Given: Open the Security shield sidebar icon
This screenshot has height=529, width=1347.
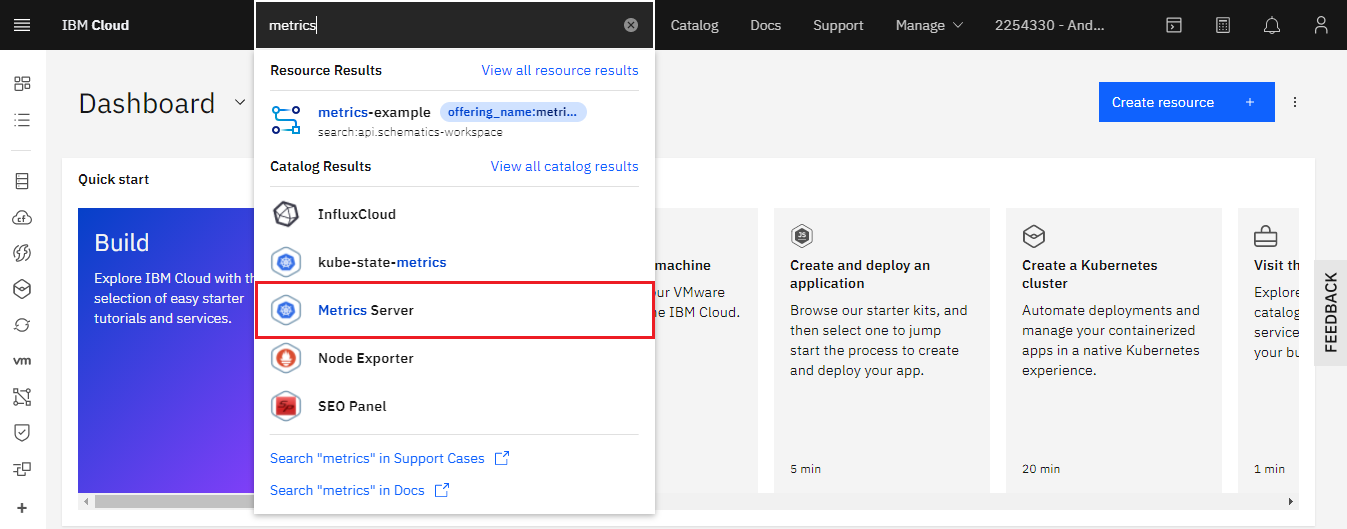Looking at the screenshot, I should 22,433.
